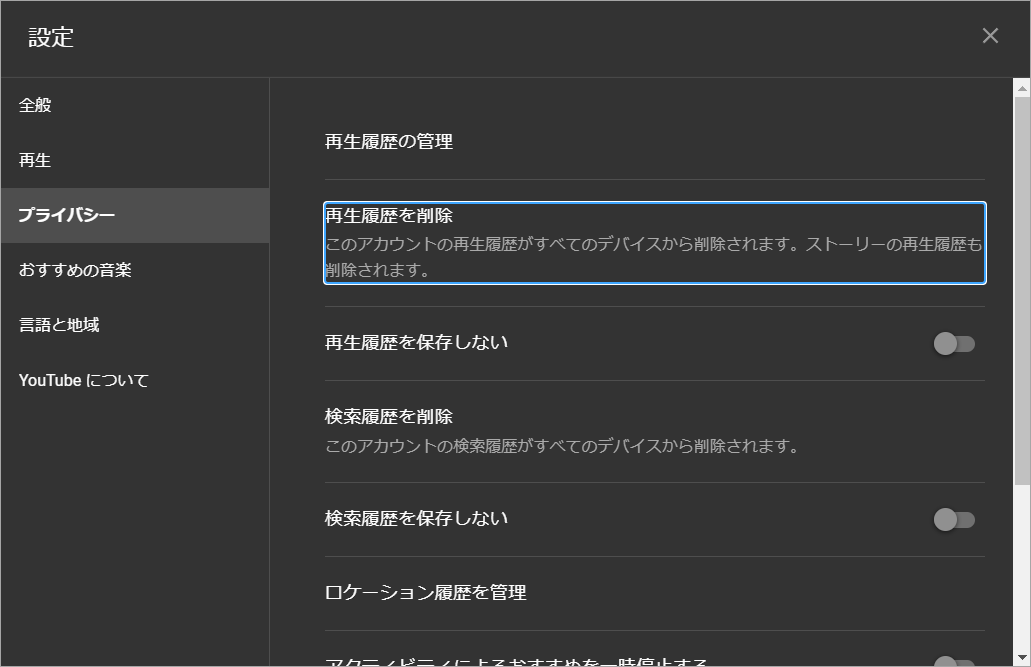
Task: Click the vertical scrollbar thumb
Action: pyautogui.click(x=1022, y=292)
